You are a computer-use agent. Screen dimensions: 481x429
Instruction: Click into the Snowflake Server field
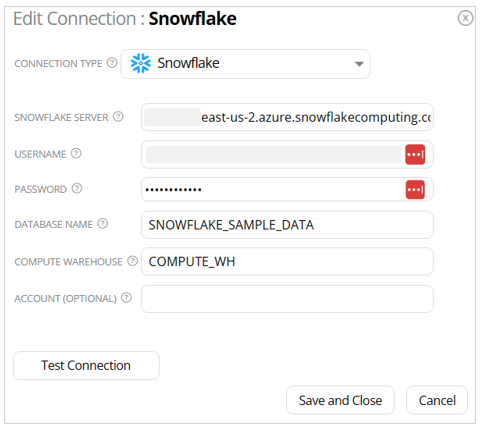(287, 117)
